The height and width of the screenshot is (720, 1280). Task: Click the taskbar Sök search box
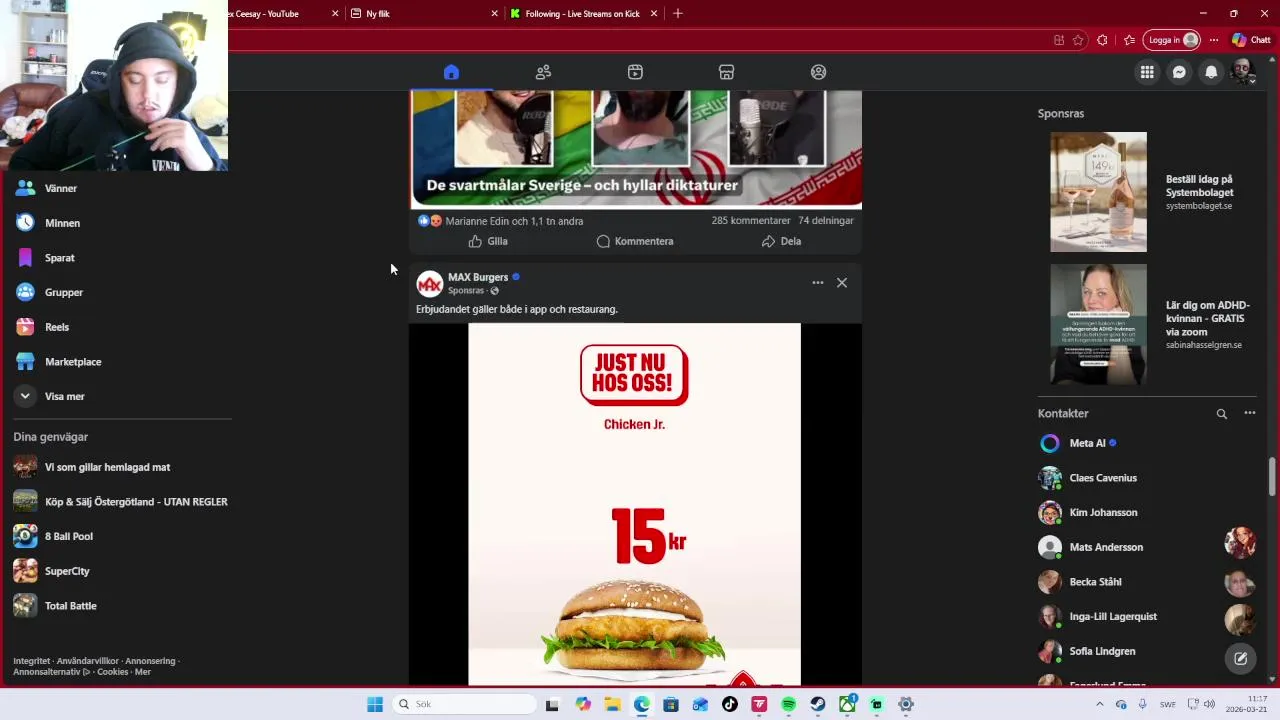point(464,705)
